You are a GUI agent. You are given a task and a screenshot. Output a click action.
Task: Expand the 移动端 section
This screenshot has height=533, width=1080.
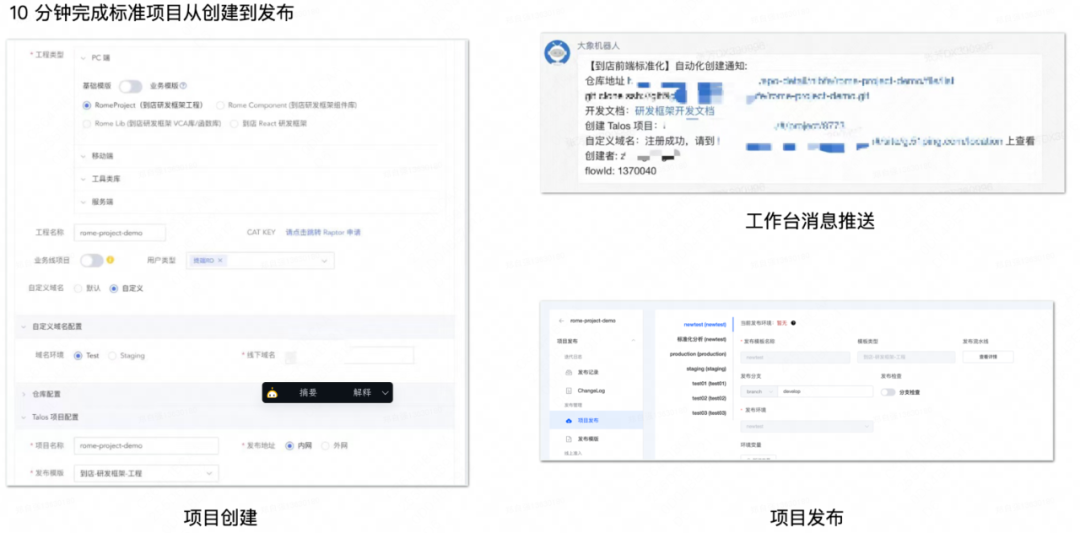pos(83,156)
